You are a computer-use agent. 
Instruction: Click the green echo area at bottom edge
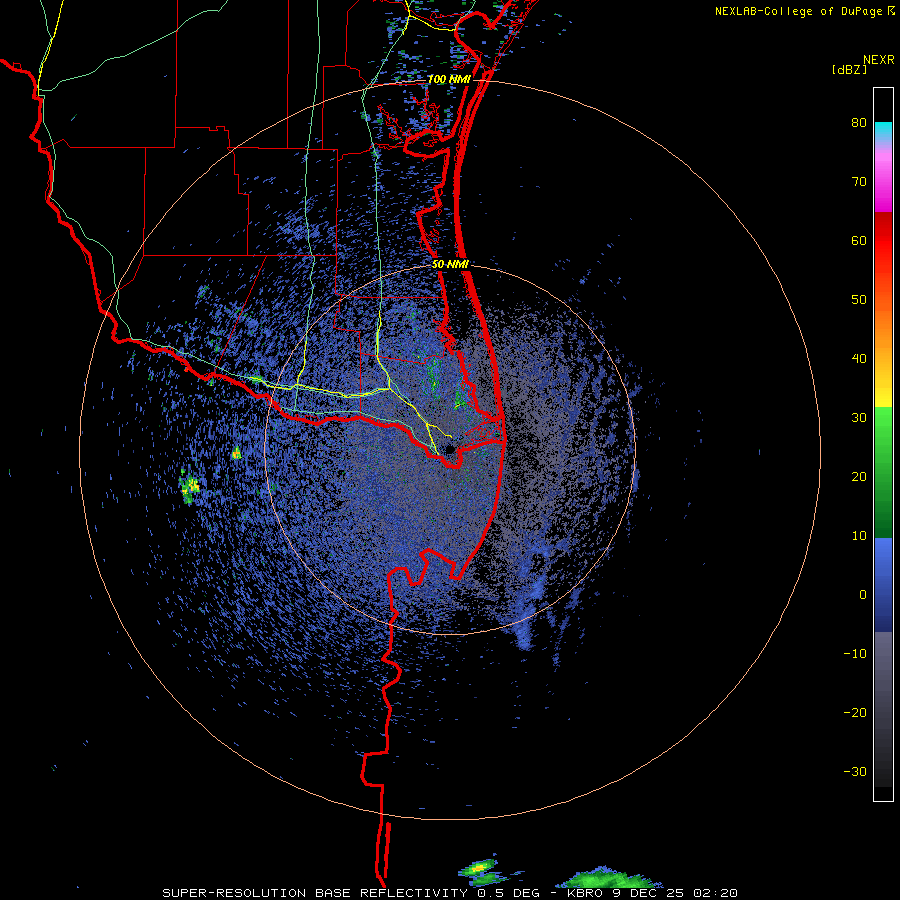610,878
